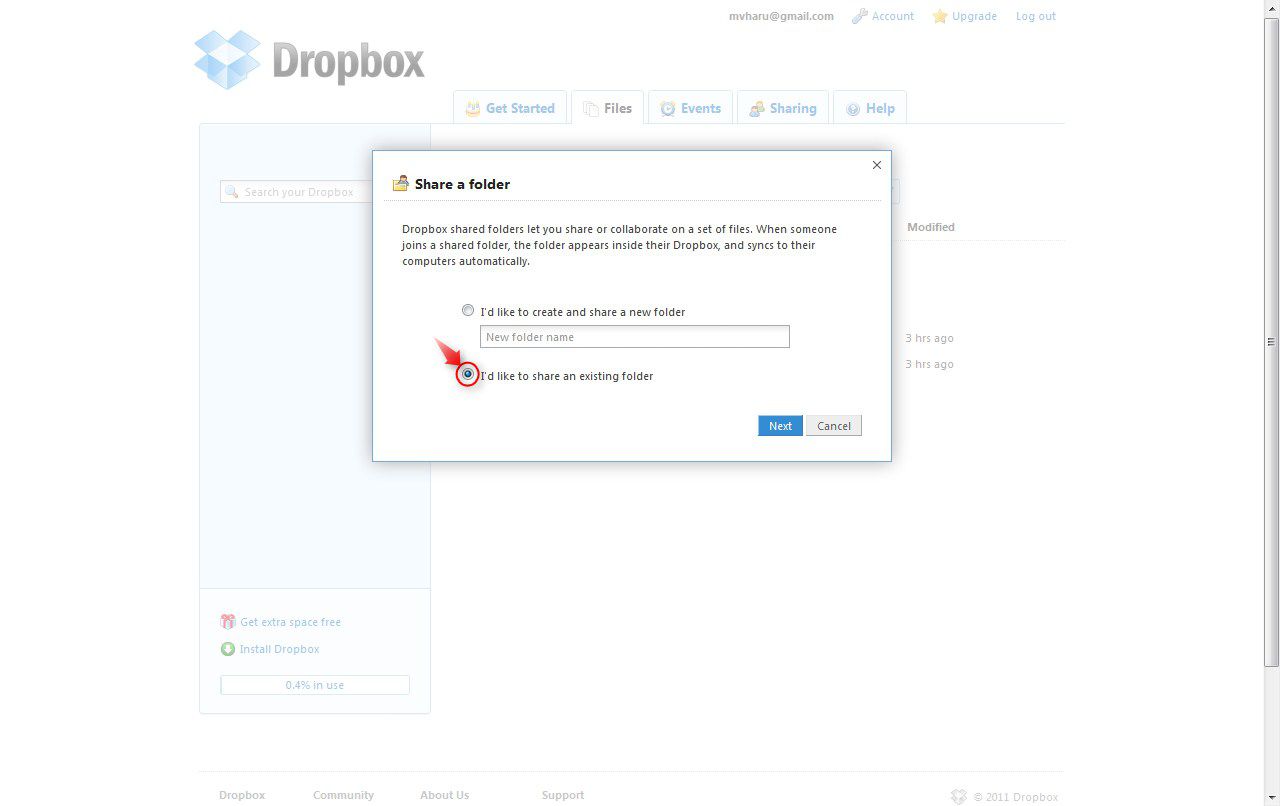Click the scrollbar's up arrow
This screenshot has width=1280, height=806.
[x=1272, y=8]
